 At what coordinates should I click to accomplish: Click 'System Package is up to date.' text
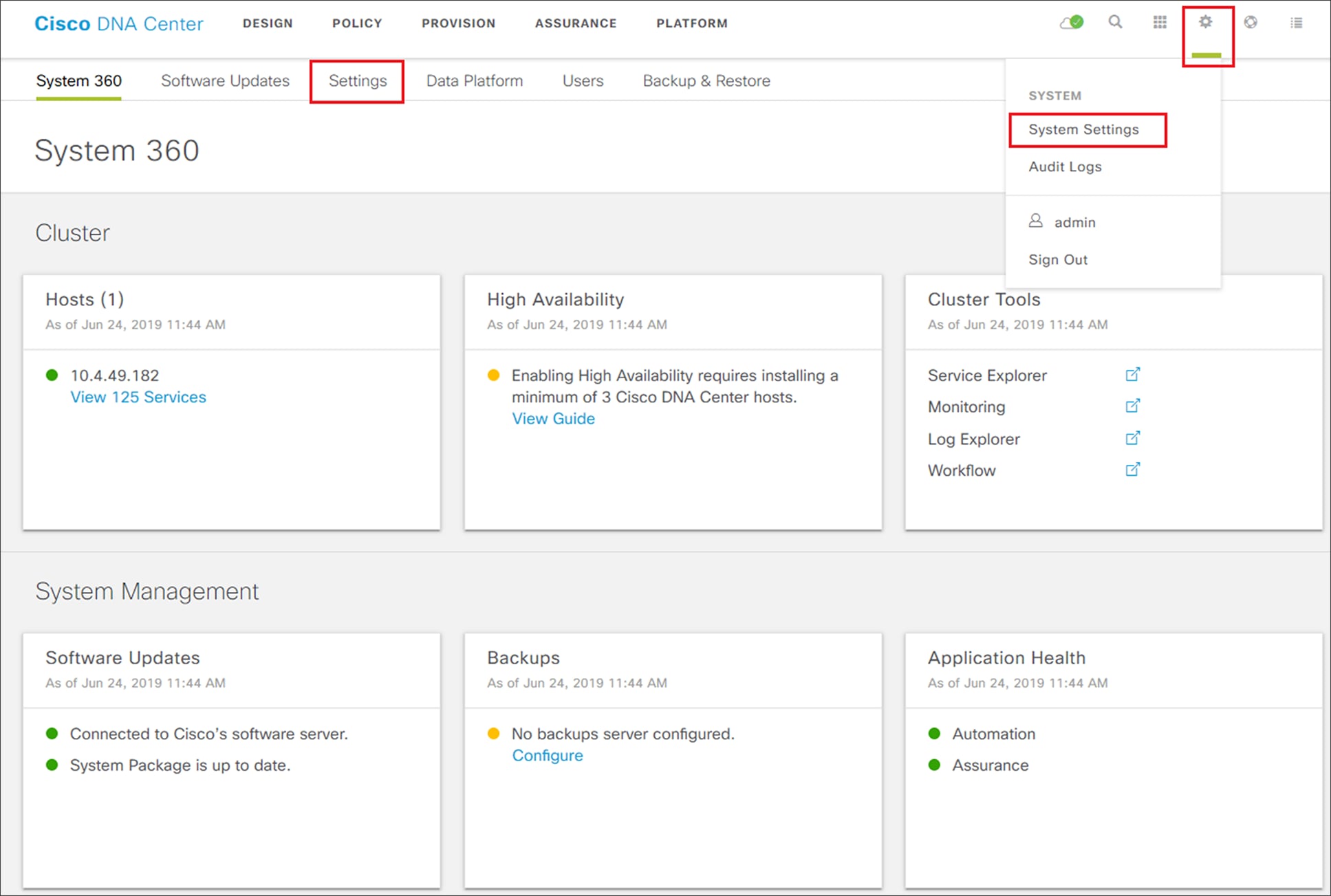pyautogui.click(x=180, y=765)
